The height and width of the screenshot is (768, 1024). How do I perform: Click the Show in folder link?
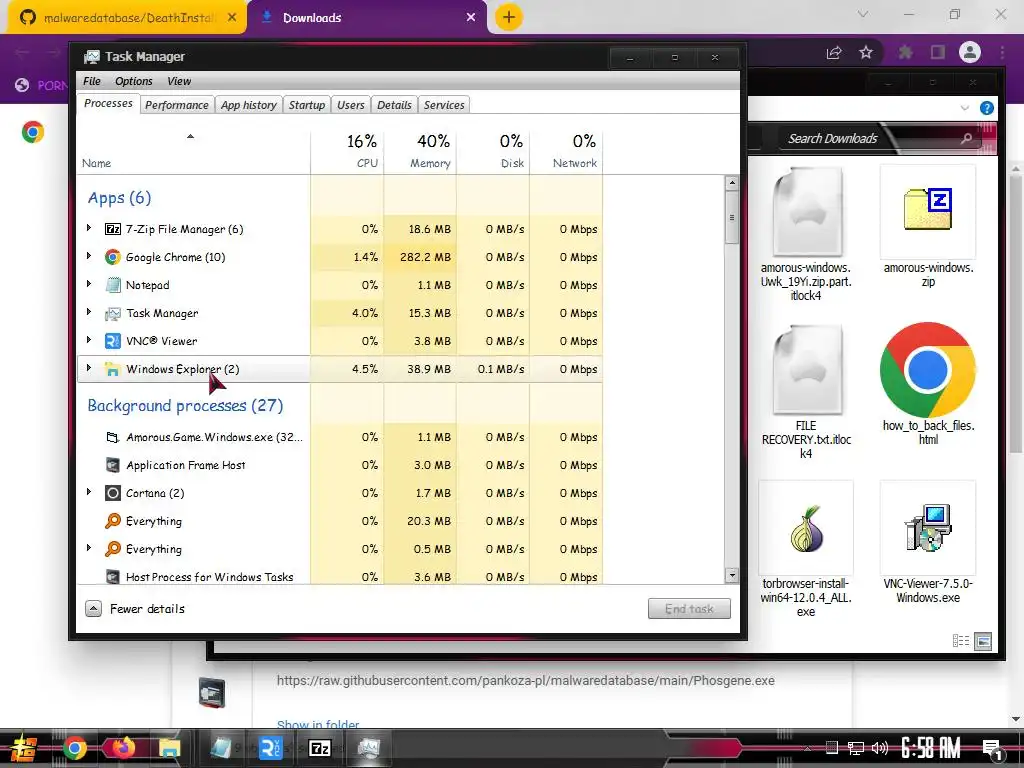[x=318, y=724]
